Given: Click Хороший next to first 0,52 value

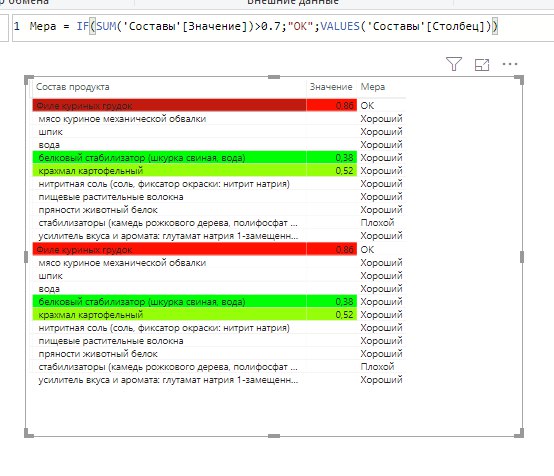Looking at the screenshot, I should tap(381, 171).
